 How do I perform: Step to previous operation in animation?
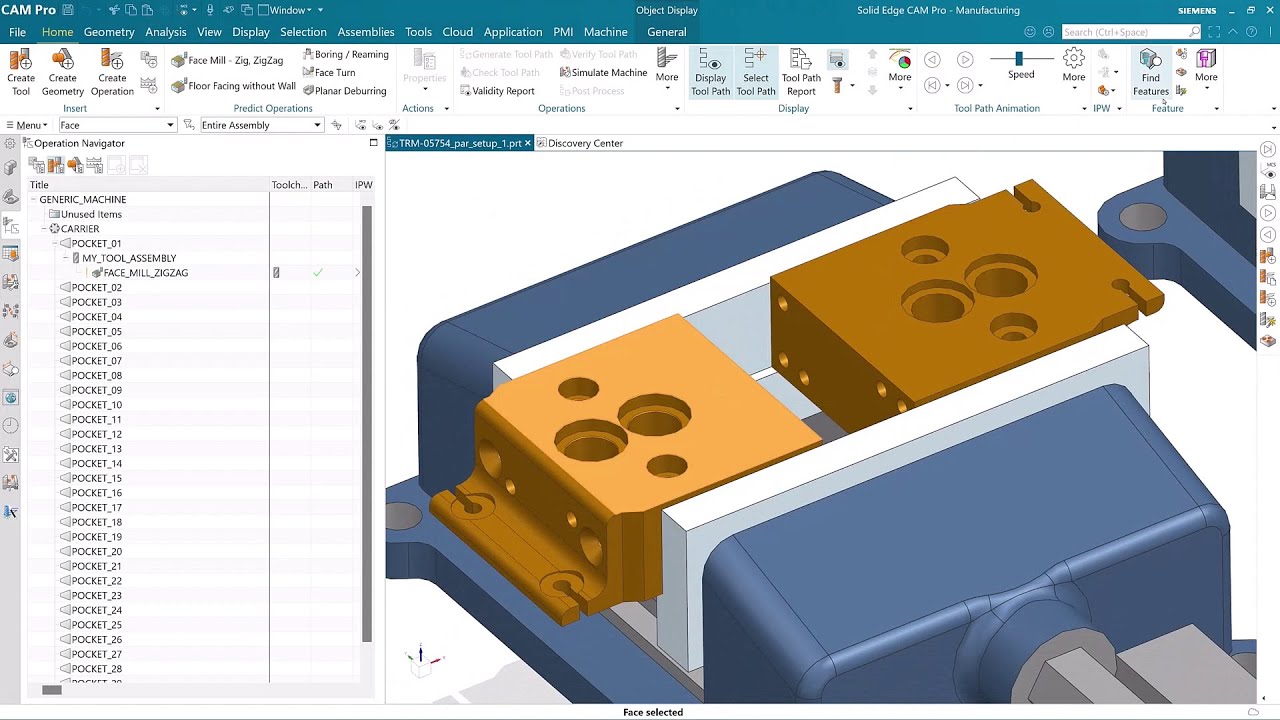point(932,85)
